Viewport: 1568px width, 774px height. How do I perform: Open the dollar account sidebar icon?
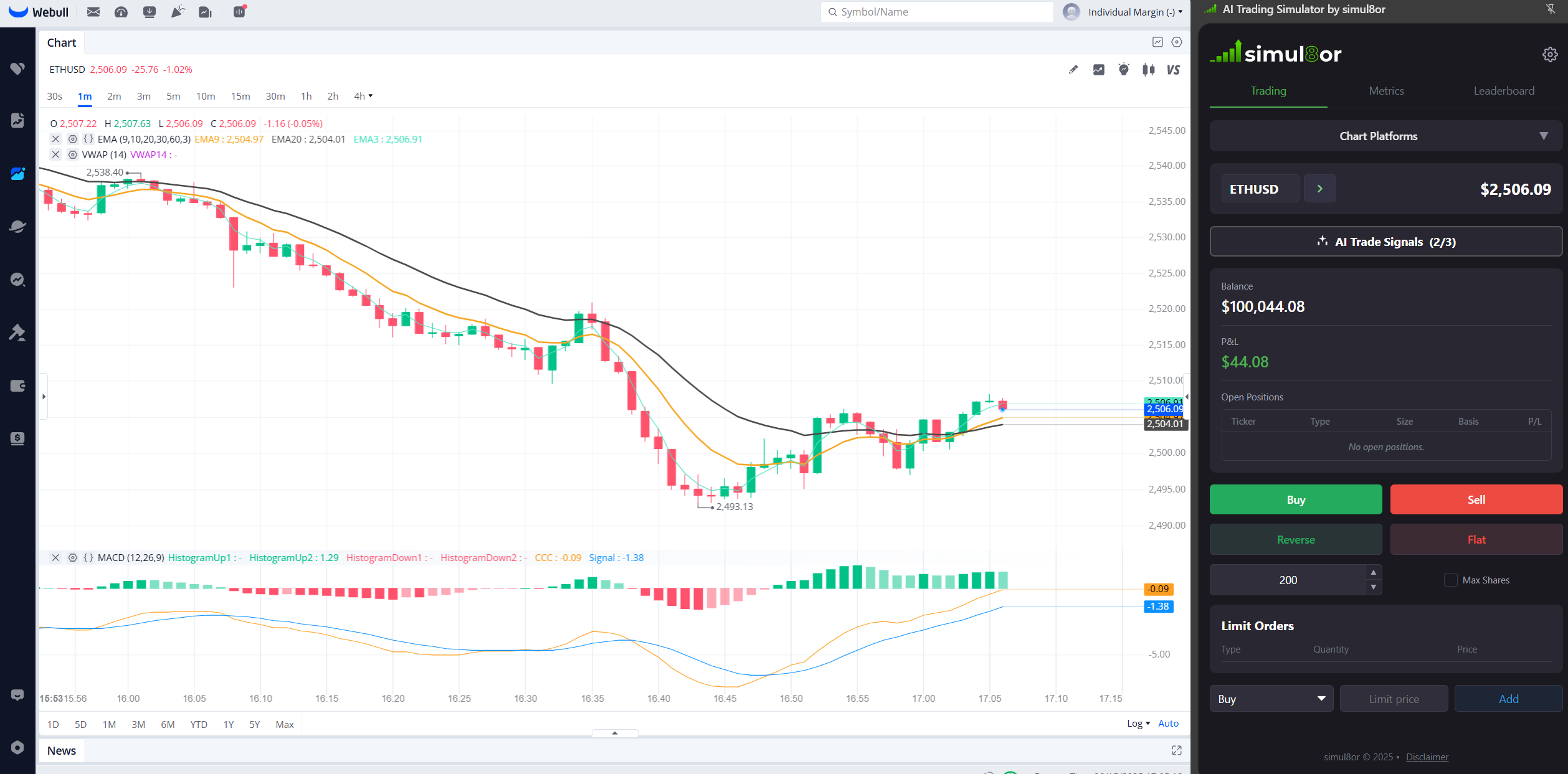(x=17, y=438)
